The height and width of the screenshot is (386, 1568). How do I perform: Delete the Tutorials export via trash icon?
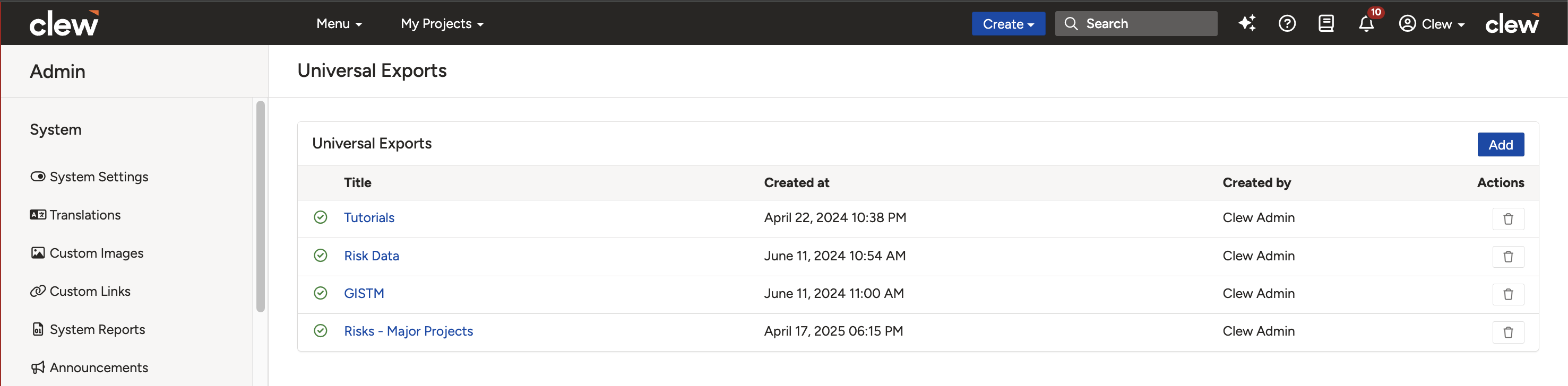1507,219
